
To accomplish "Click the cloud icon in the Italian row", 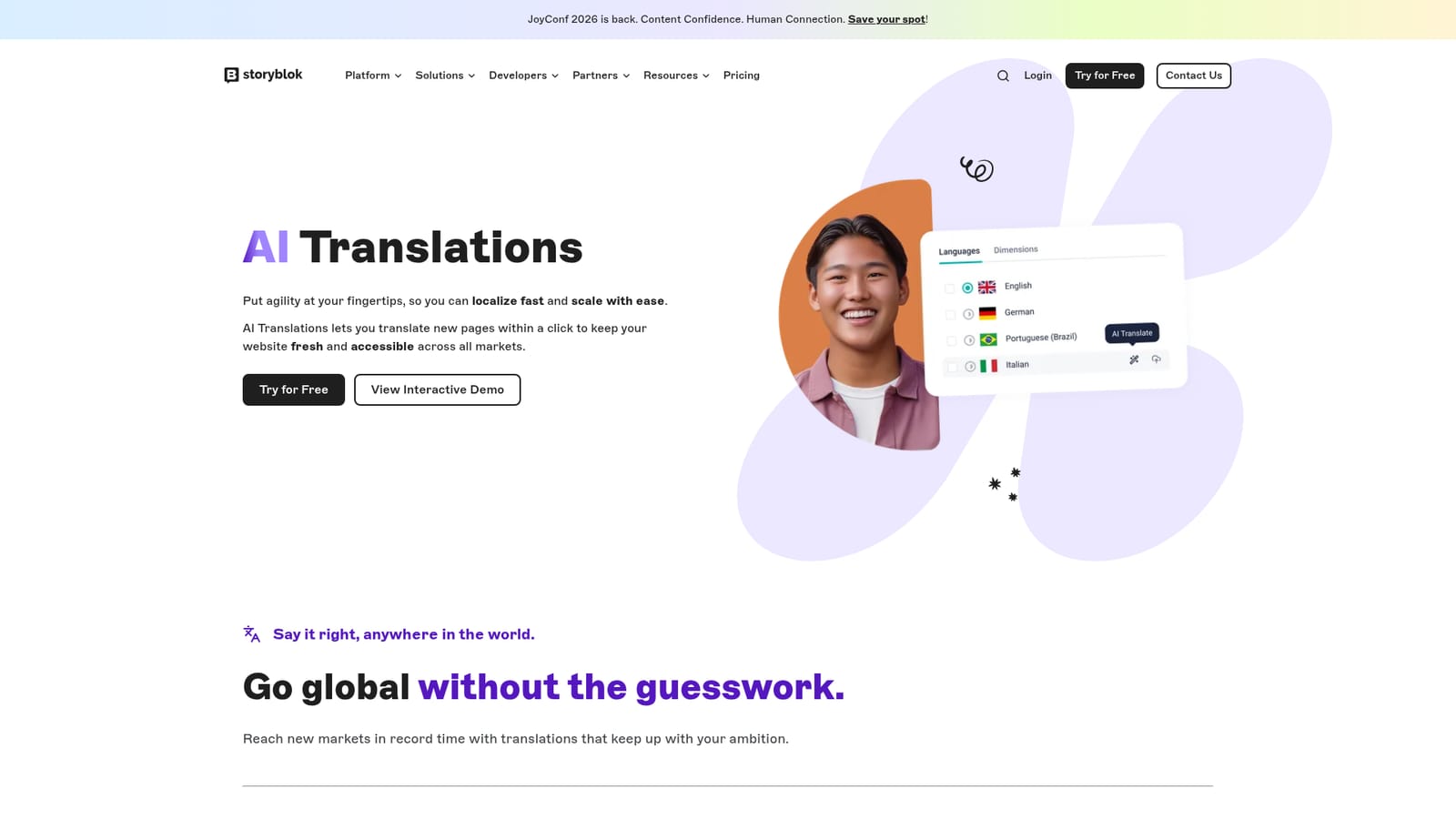I will 1156,359.
